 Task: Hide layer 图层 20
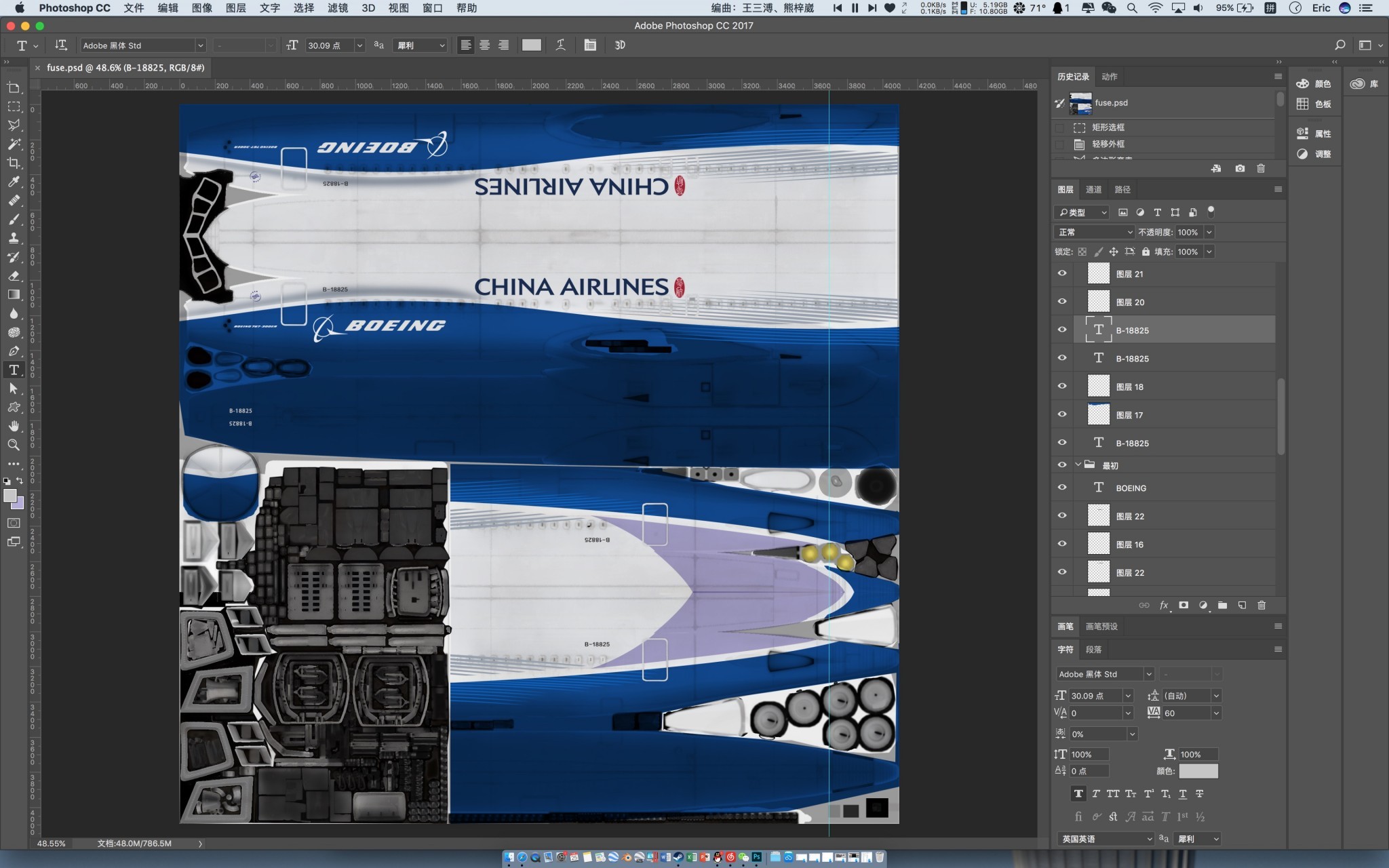point(1062,302)
